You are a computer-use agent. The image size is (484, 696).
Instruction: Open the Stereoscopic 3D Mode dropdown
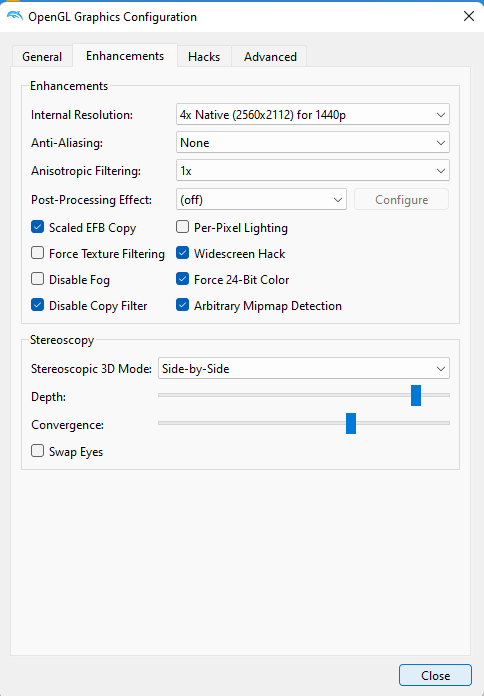tap(304, 368)
